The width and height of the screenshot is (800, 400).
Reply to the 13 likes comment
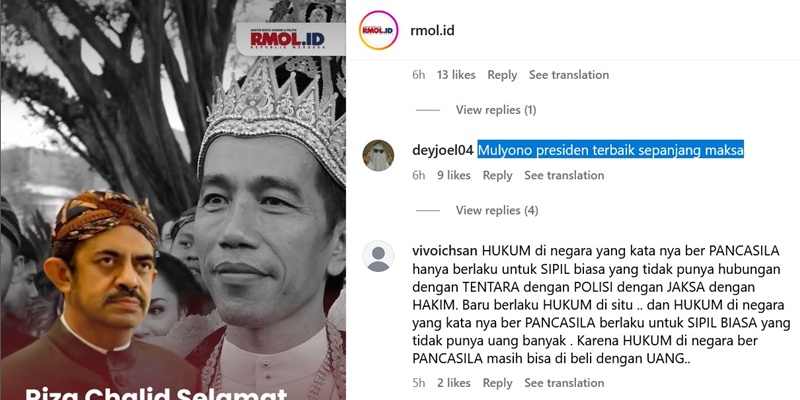tap(502, 75)
